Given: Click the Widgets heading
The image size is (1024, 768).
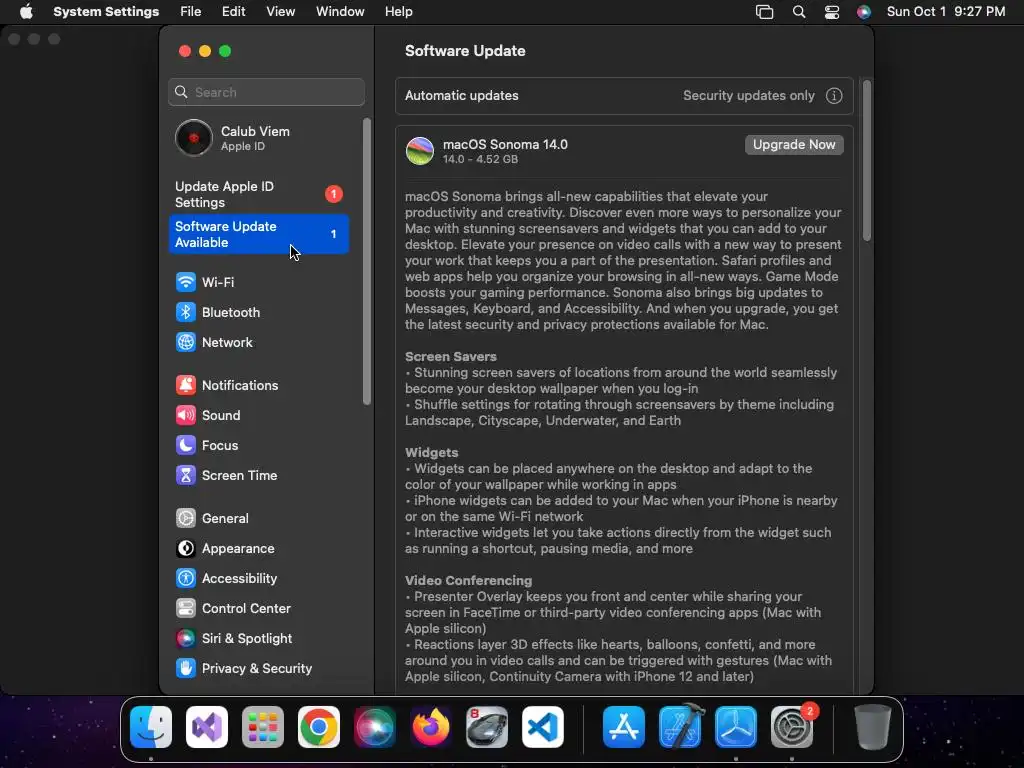Looking at the screenshot, I should pyautogui.click(x=432, y=453).
